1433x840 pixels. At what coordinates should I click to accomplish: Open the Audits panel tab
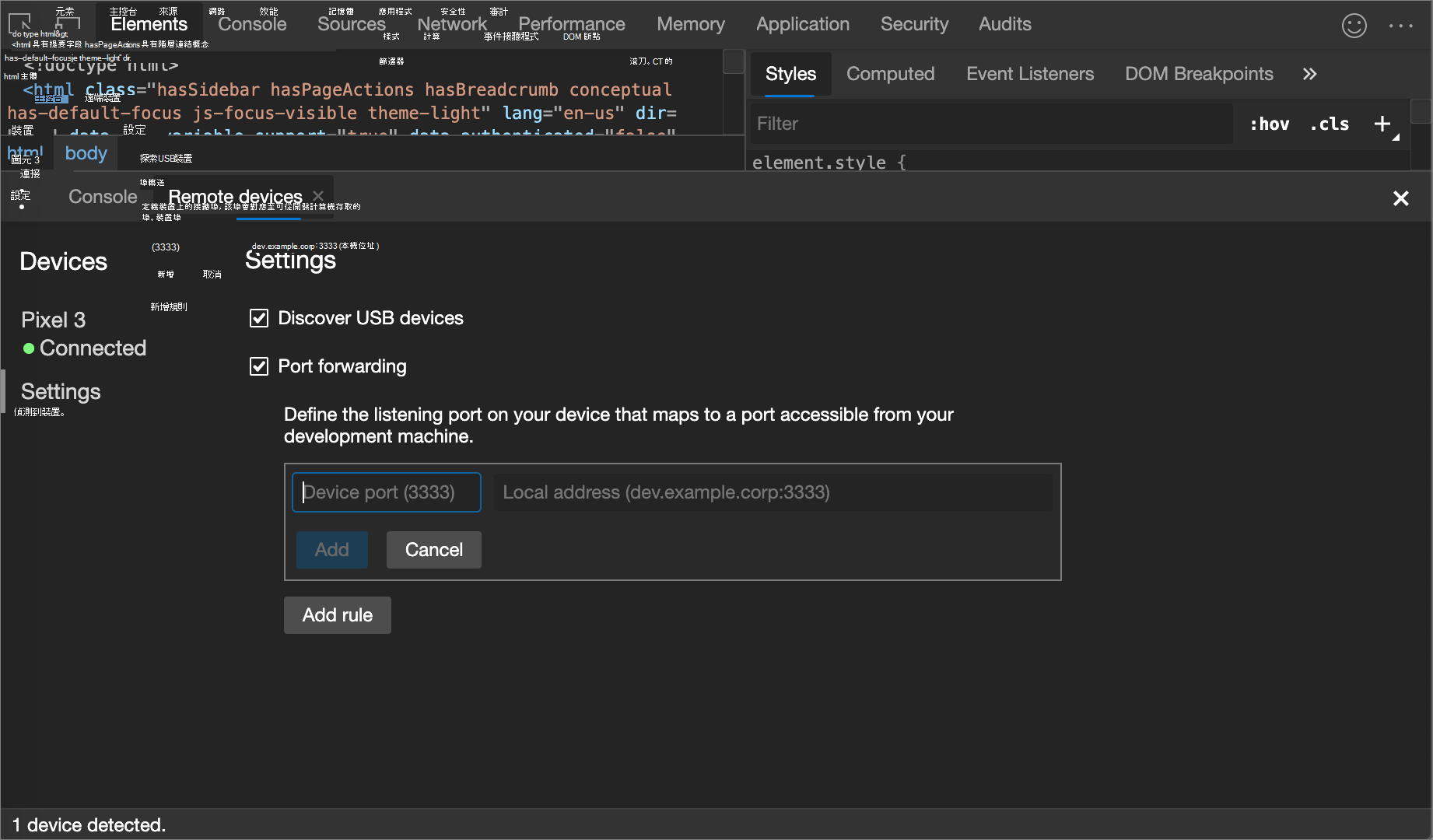click(1005, 24)
